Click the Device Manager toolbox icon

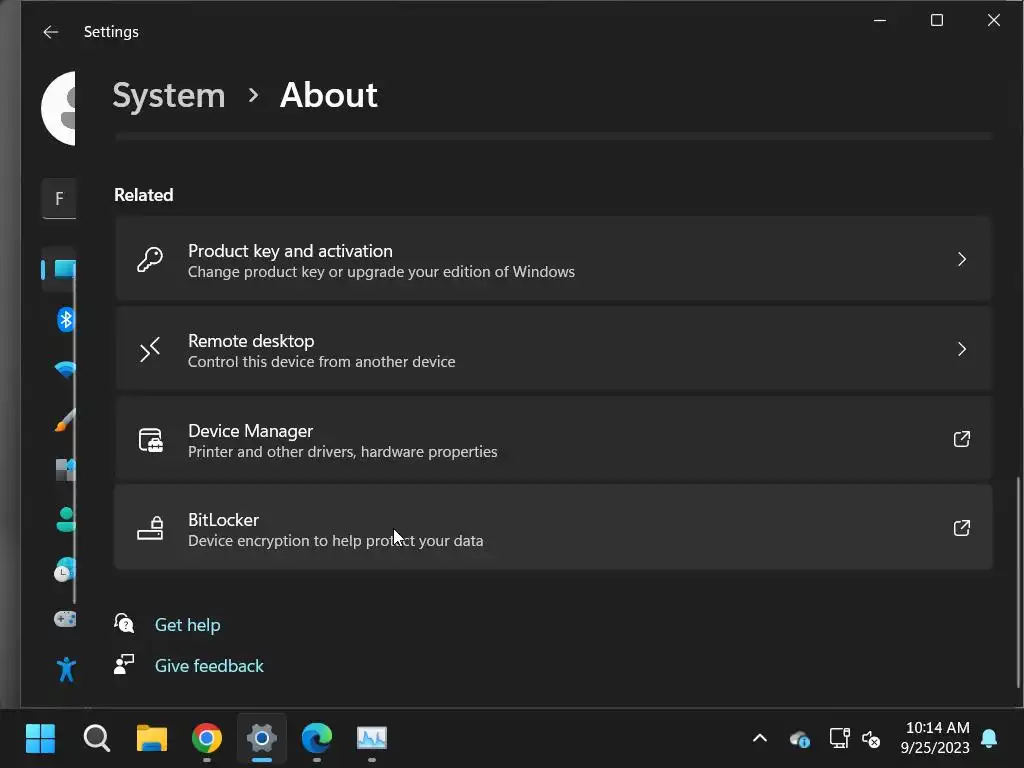tap(151, 440)
